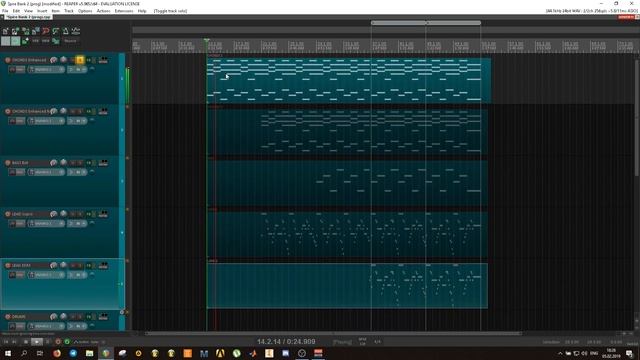
Task: Click the Open project toolbar icon
Action: tap(16, 31)
